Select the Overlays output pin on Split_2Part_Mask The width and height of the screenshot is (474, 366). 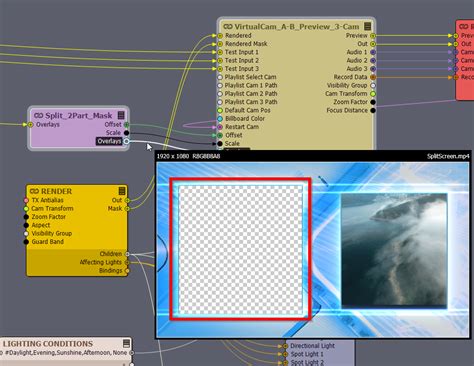coord(126,141)
